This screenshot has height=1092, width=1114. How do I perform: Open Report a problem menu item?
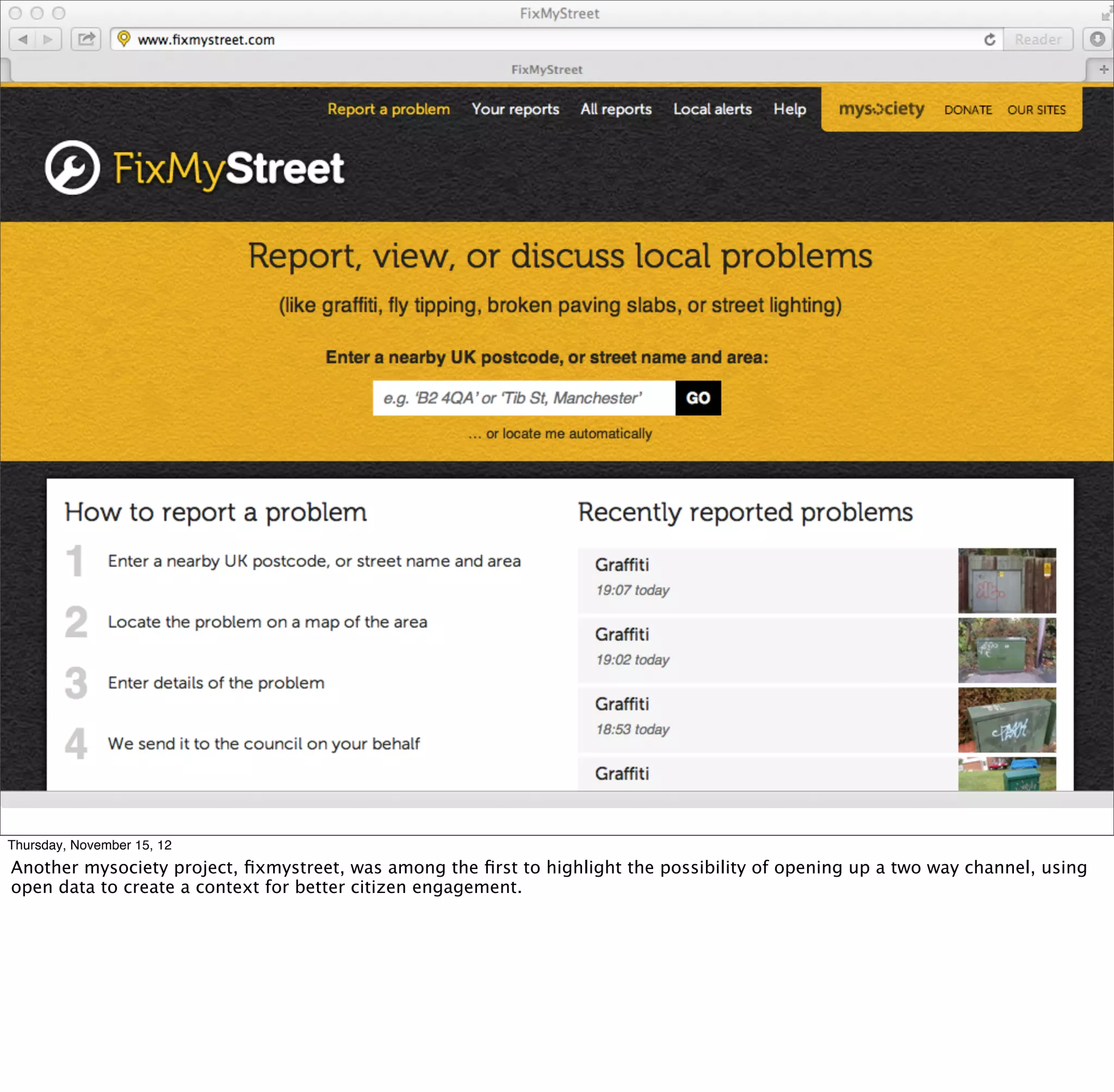388,109
